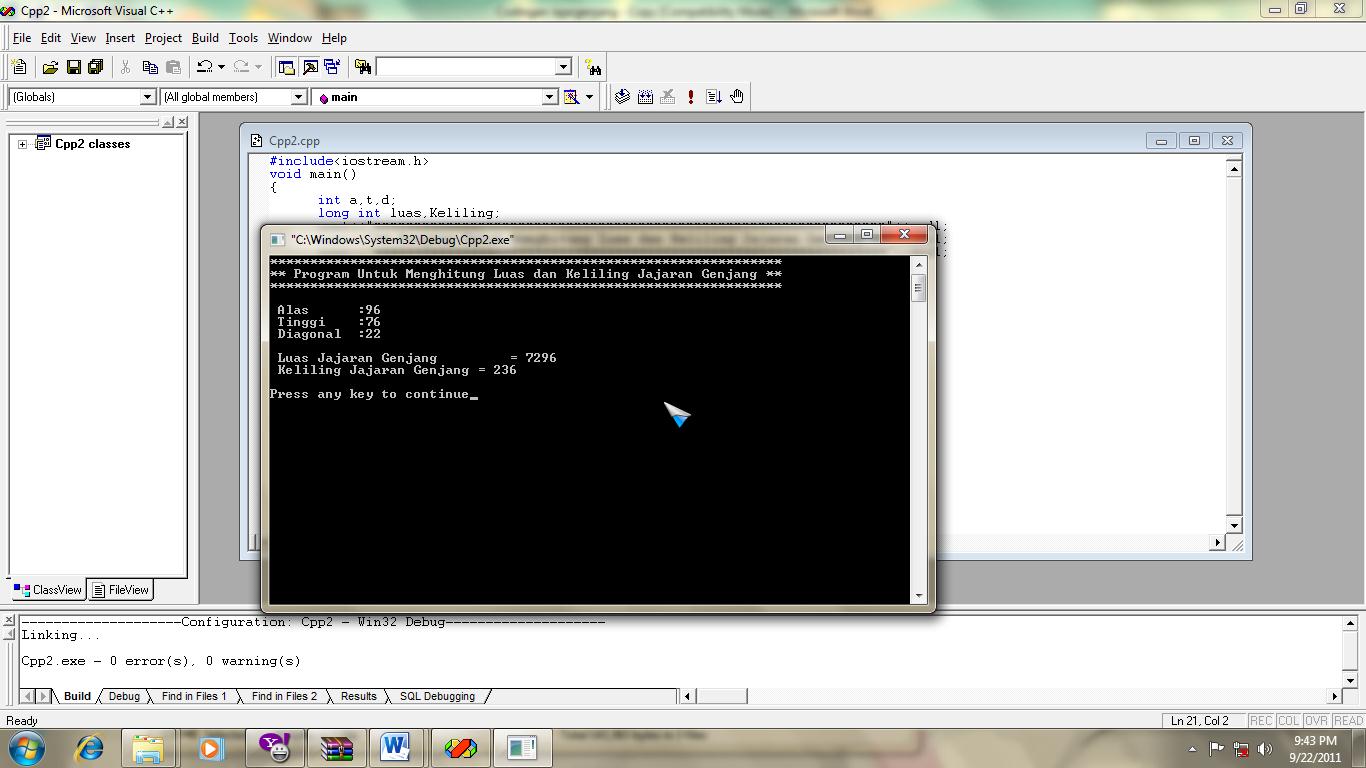Click inside the Find text box
This screenshot has height=768, width=1366.
[466, 67]
